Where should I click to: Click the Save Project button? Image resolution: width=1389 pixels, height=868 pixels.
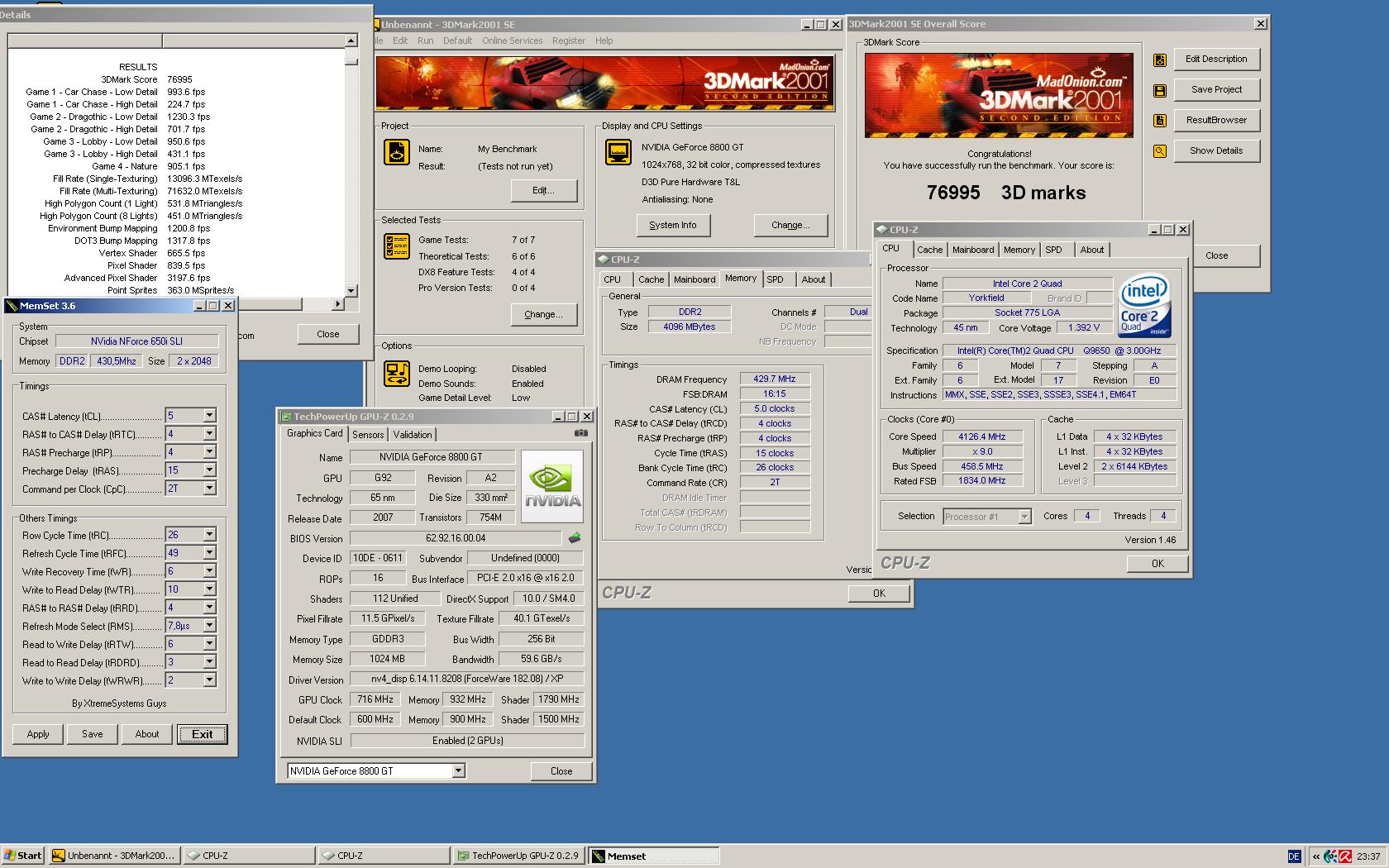[1216, 90]
